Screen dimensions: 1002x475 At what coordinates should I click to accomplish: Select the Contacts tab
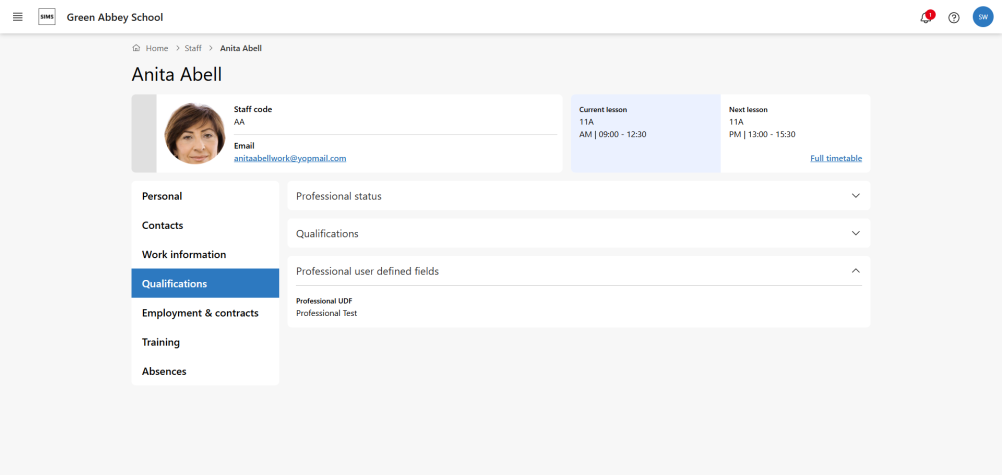point(163,225)
